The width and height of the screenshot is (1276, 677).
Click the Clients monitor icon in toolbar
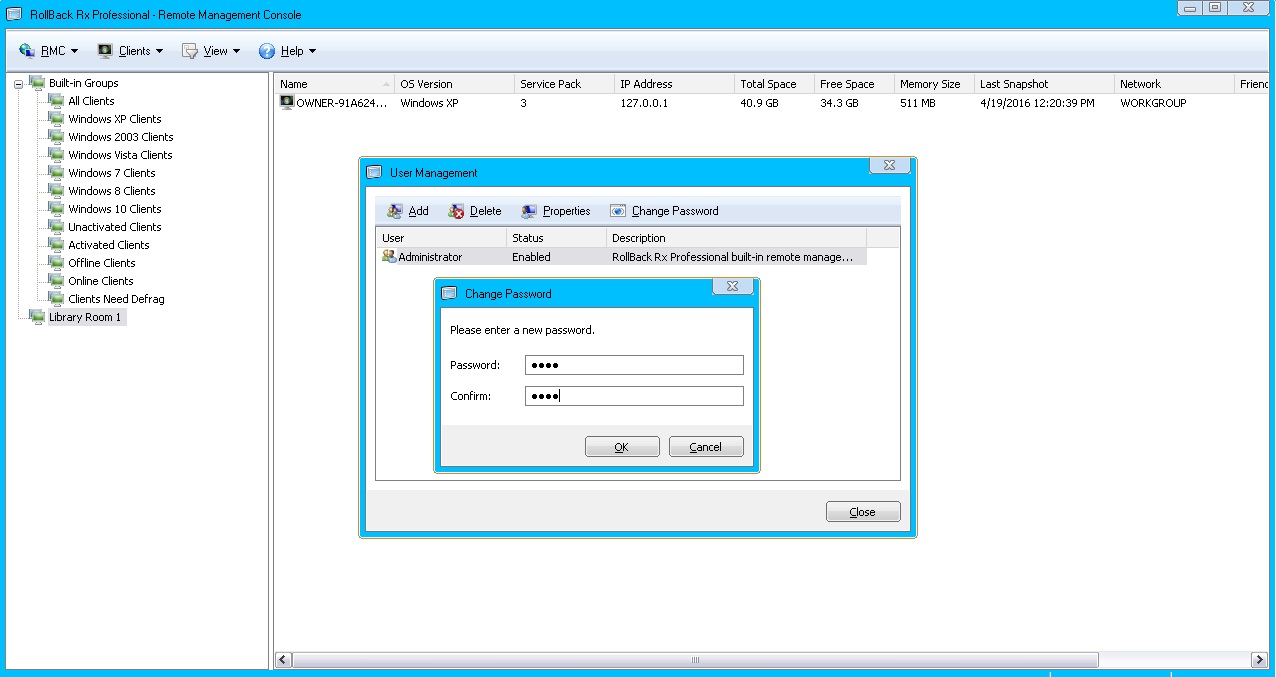[105, 51]
